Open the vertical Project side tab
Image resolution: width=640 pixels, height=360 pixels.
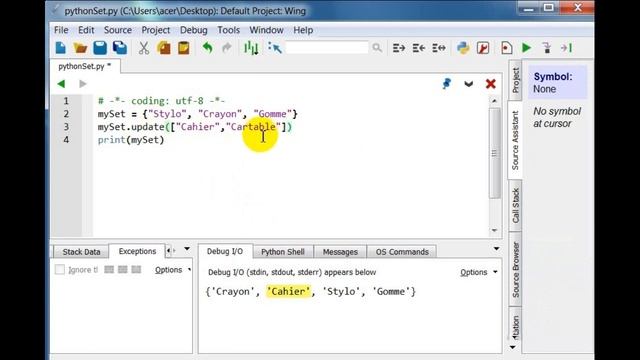(x=515, y=80)
